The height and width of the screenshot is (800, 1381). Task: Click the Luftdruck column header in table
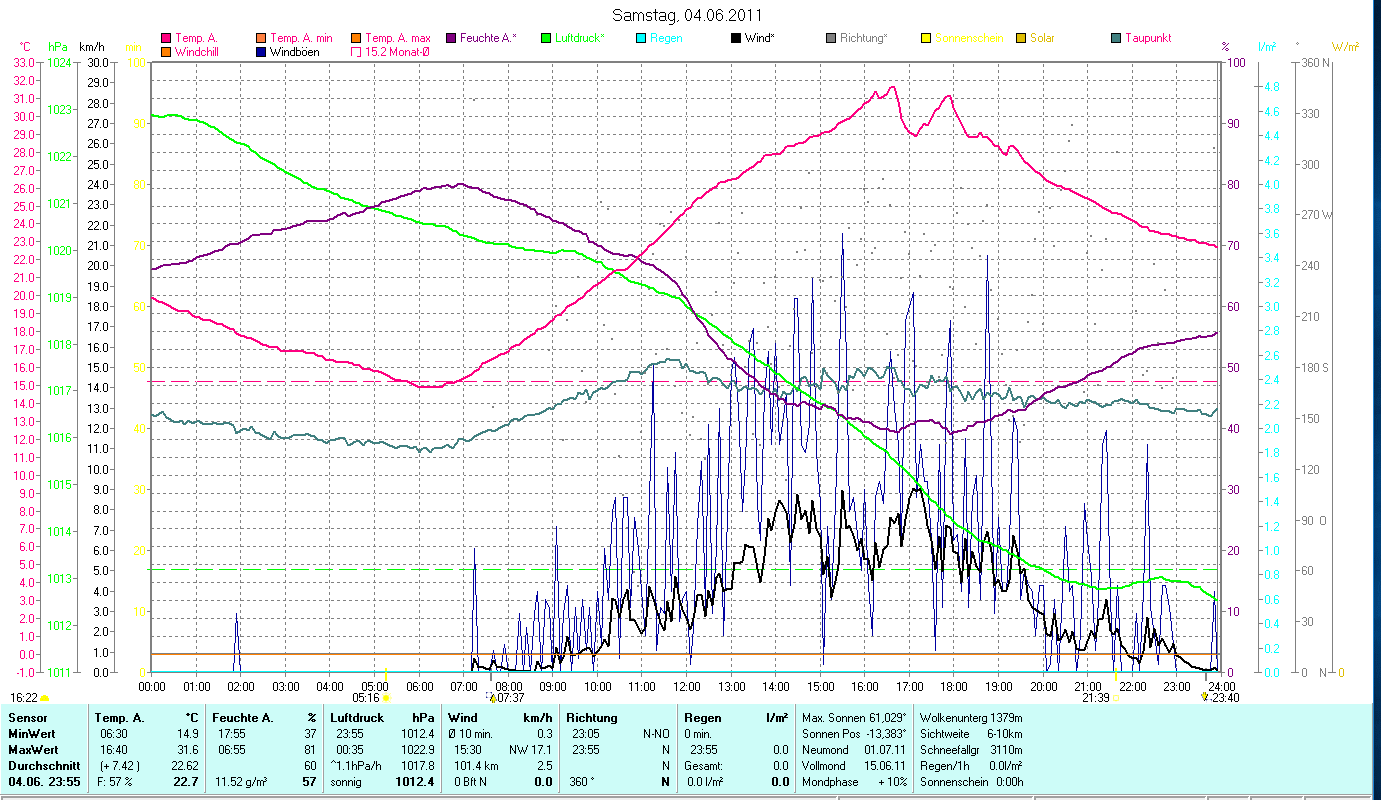357,718
